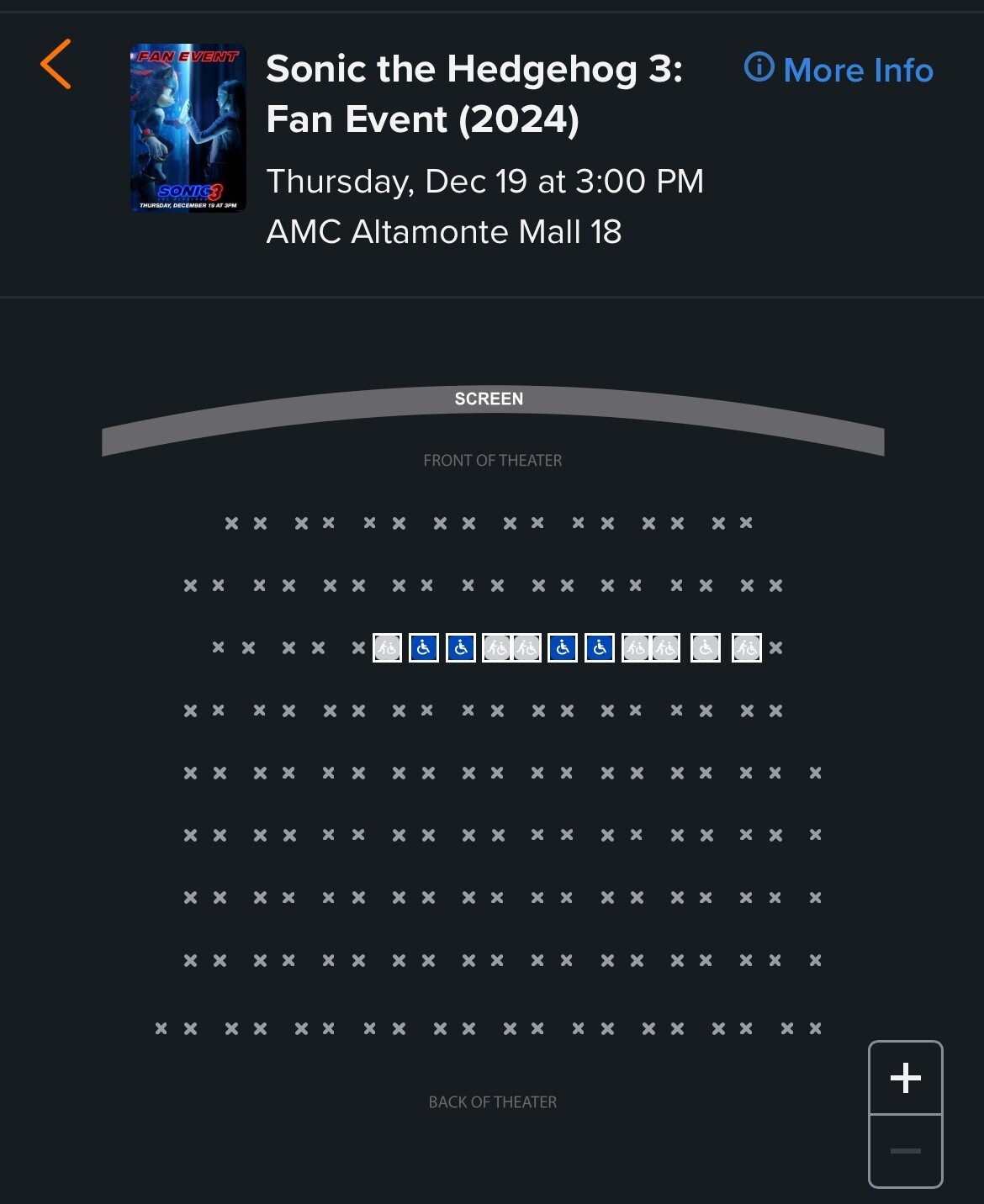Image resolution: width=984 pixels, height=1204 pixels.
Task: Select the third blue wheelchair seat from left
Action: pos(563,648)
